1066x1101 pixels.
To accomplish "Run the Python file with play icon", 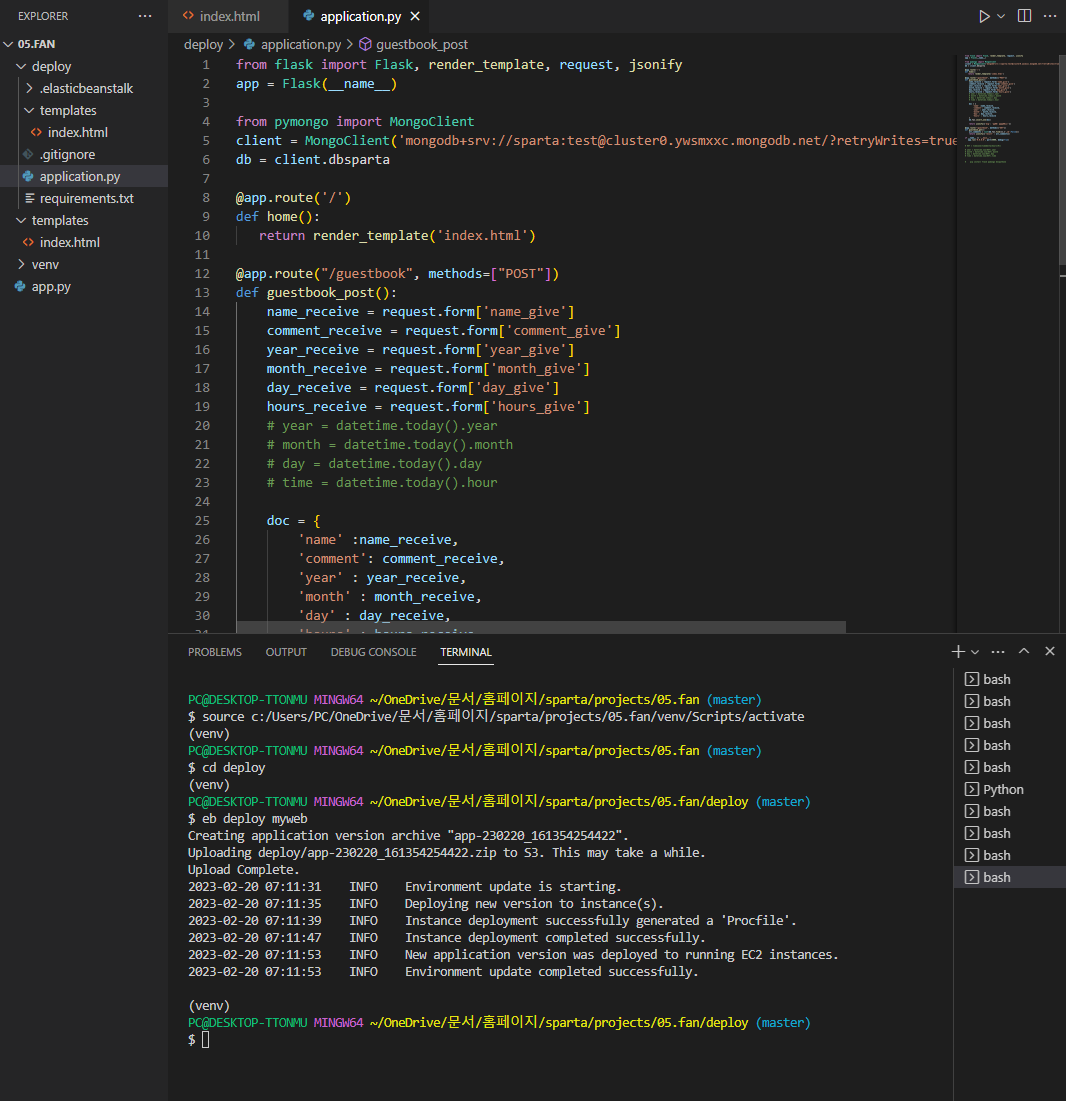I will click(984, 16).
